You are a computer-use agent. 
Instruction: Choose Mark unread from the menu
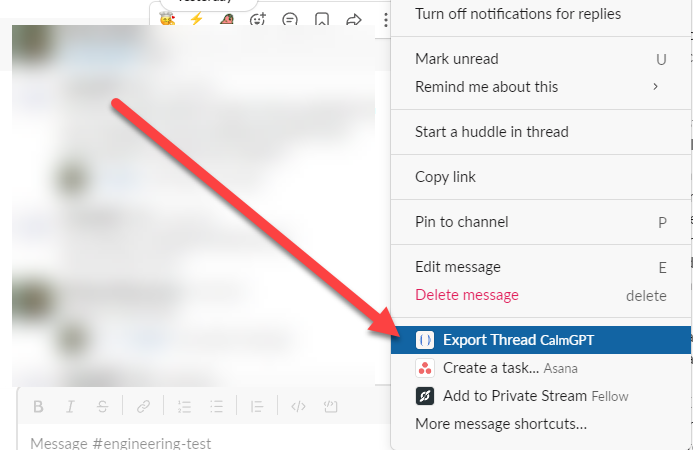tap(541, 59)
